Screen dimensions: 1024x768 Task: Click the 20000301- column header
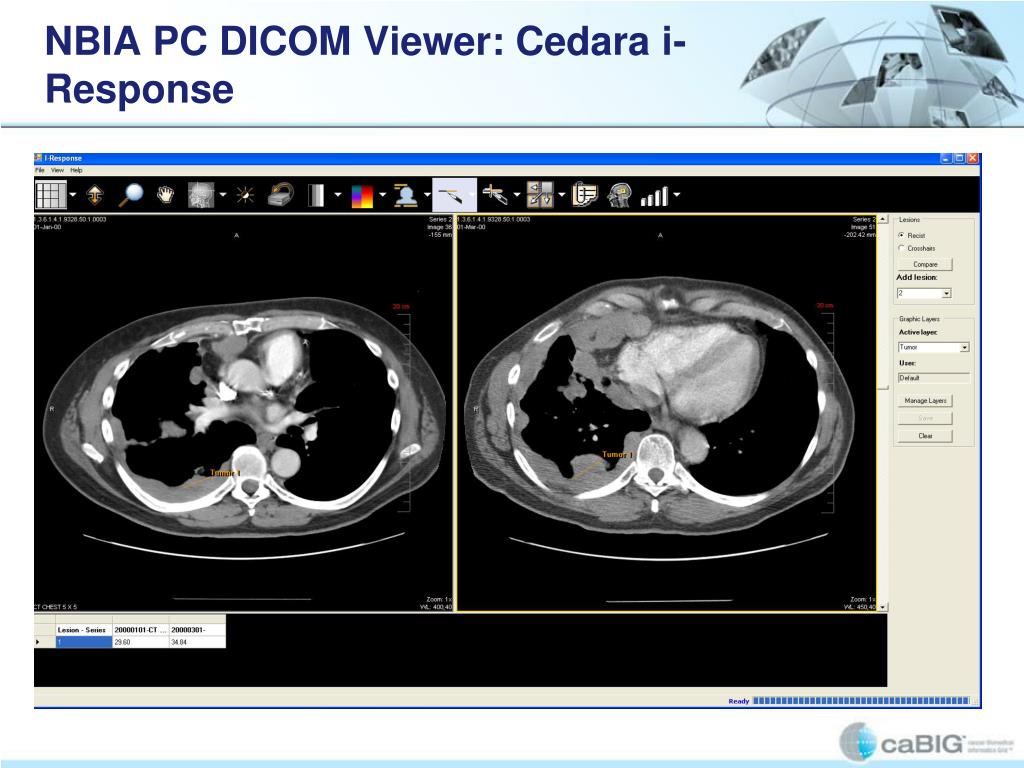[x=197, y=630]
